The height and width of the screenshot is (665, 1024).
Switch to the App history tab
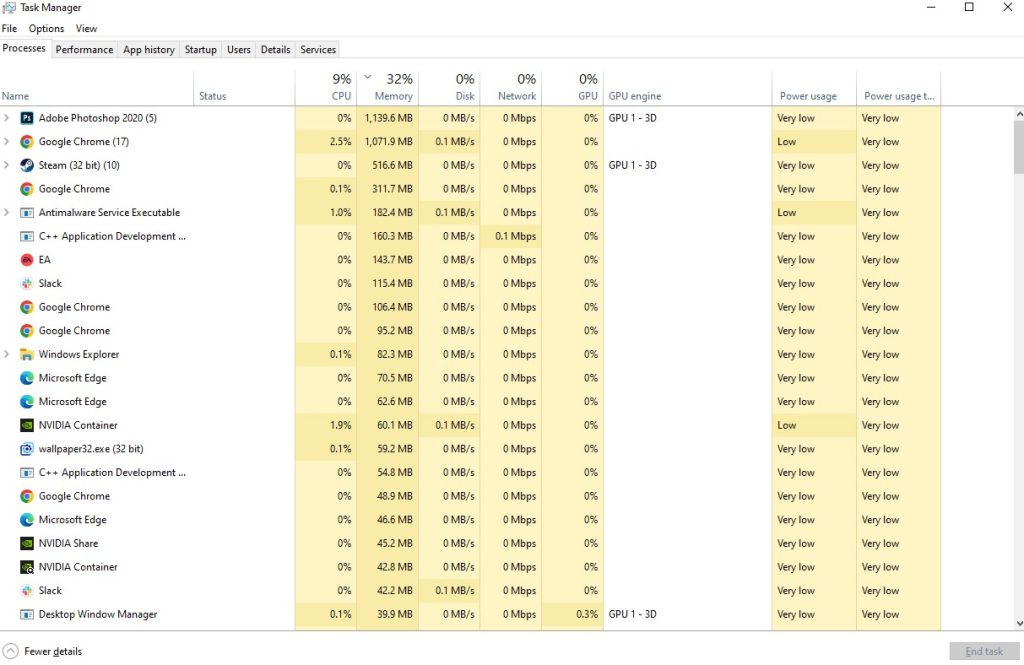point(149,50)
